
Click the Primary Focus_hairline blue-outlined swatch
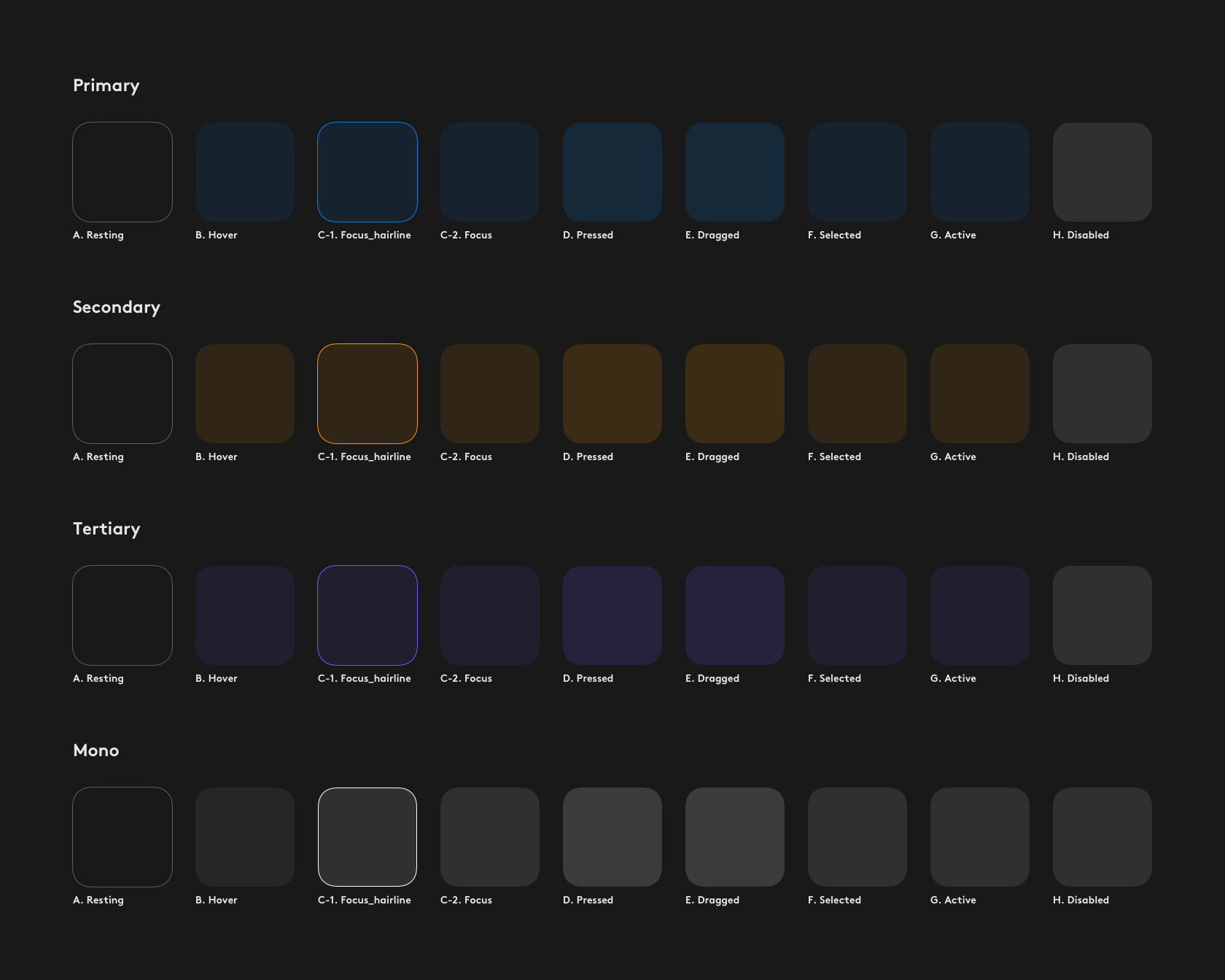(367, 172)
